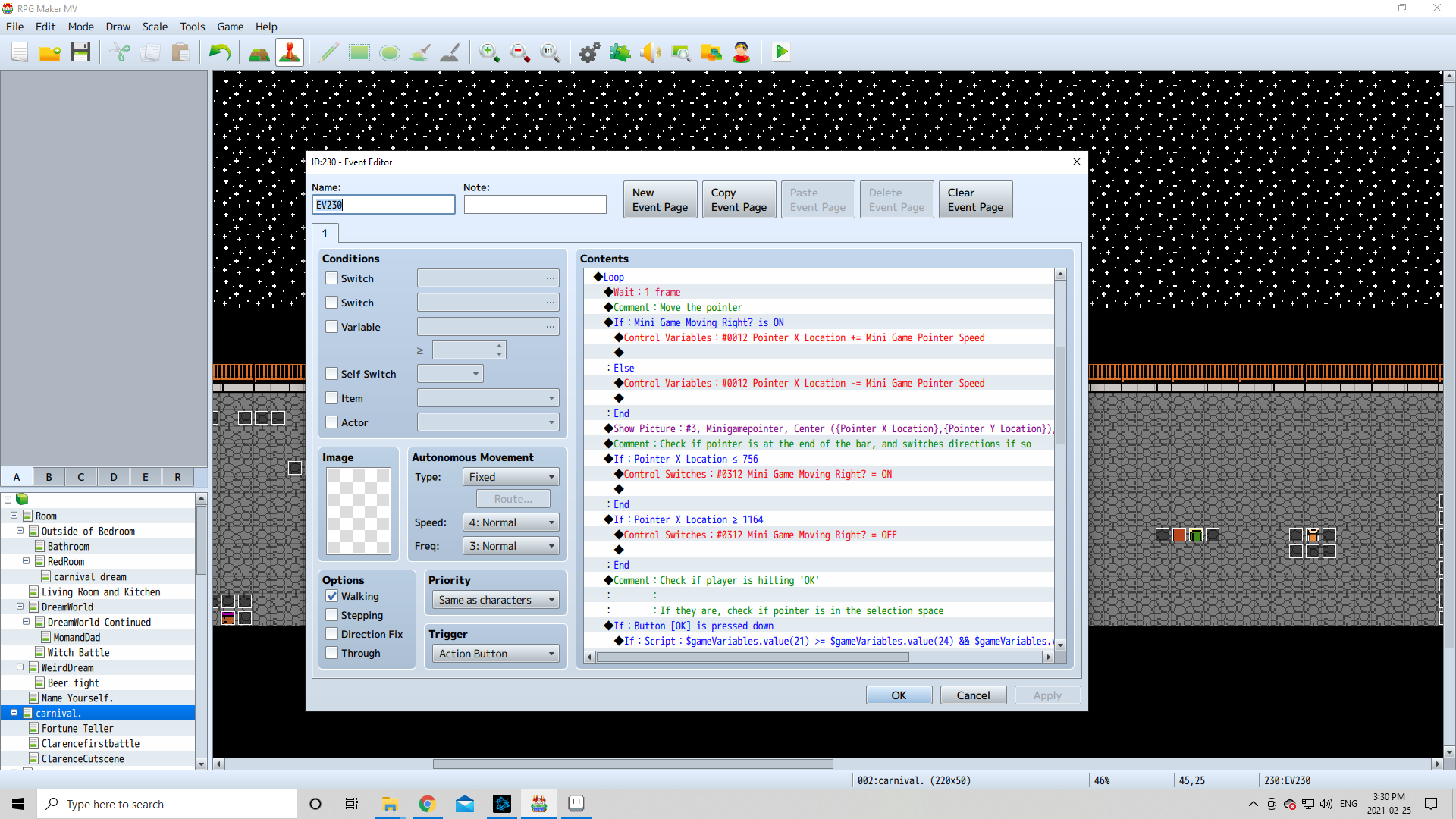Collapse the WeirdDream tree node
This screenshot has width=1456, height=819.
click(20, 667)
